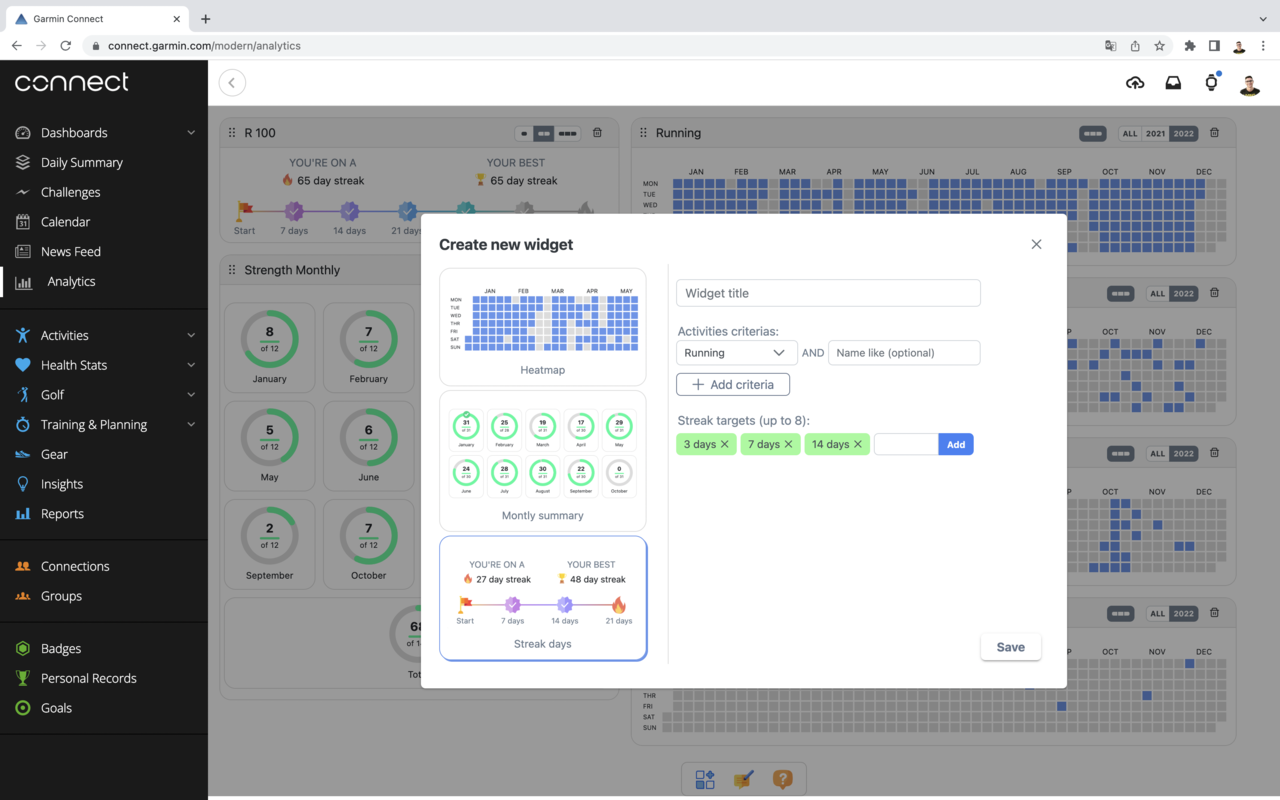Select the Streak days widget type
The width and height of the screenshot is (1280, 800).
[x=543, y=599]
